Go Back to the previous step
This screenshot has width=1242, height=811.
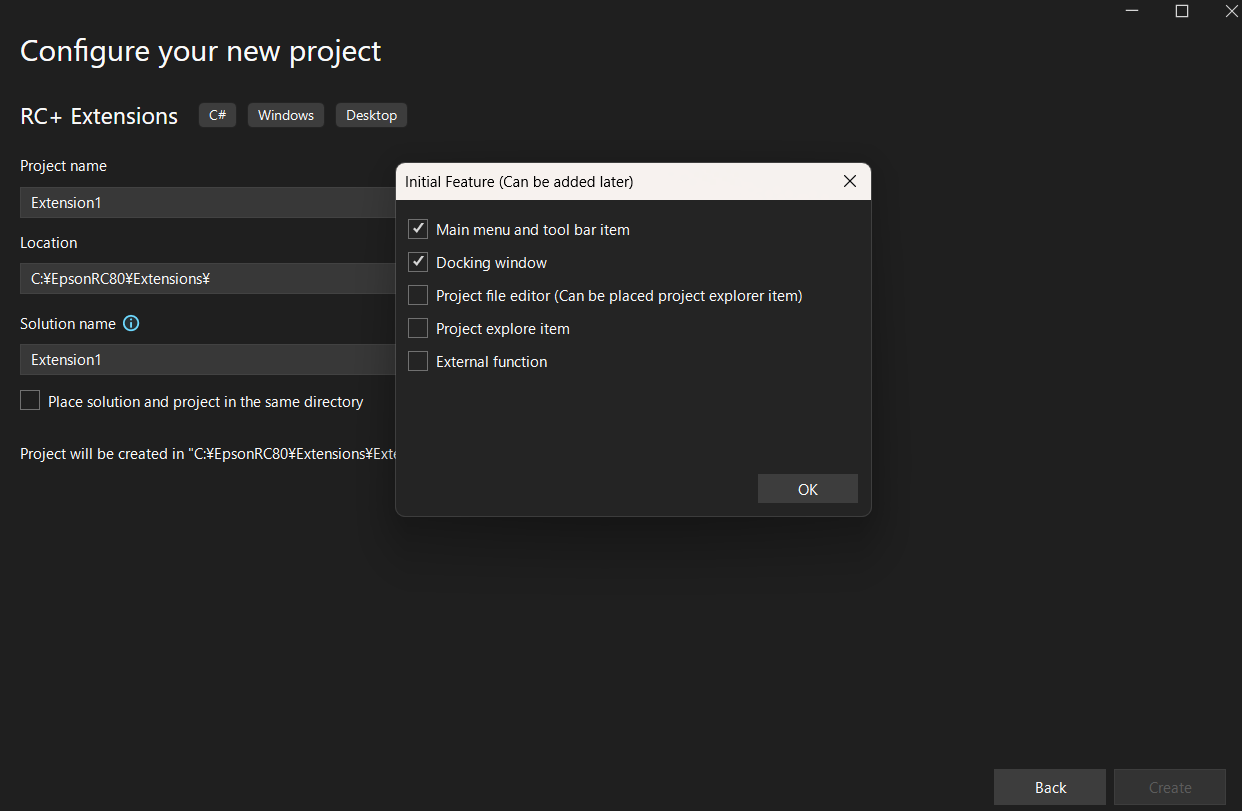tap(1049, 787)
